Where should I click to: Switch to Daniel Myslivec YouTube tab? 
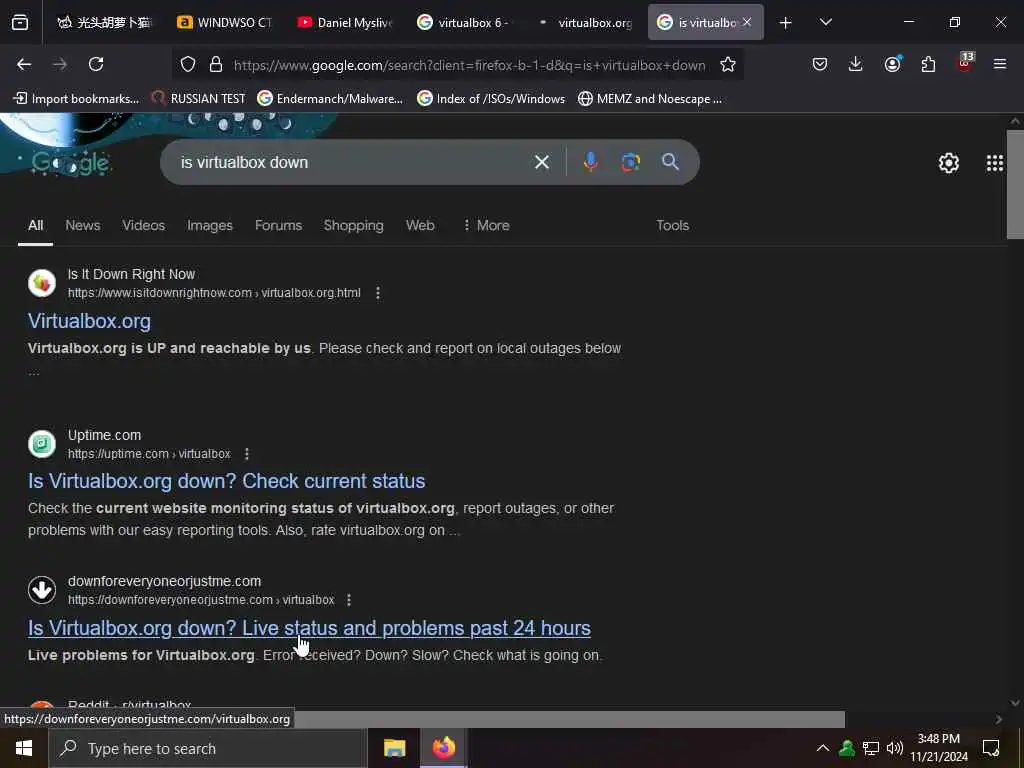(x=345, y=23)
